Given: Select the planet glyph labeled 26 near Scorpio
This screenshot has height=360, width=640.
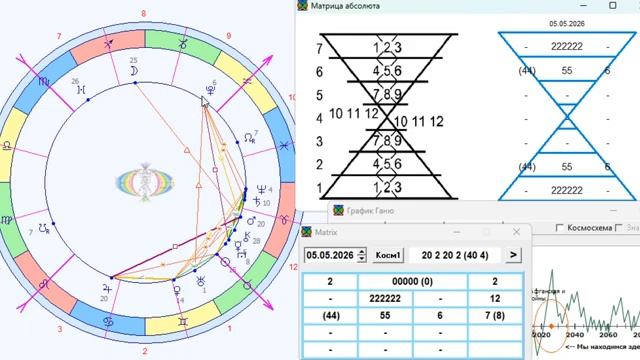Looking at the screenshot, I should [x=81, y=89].
